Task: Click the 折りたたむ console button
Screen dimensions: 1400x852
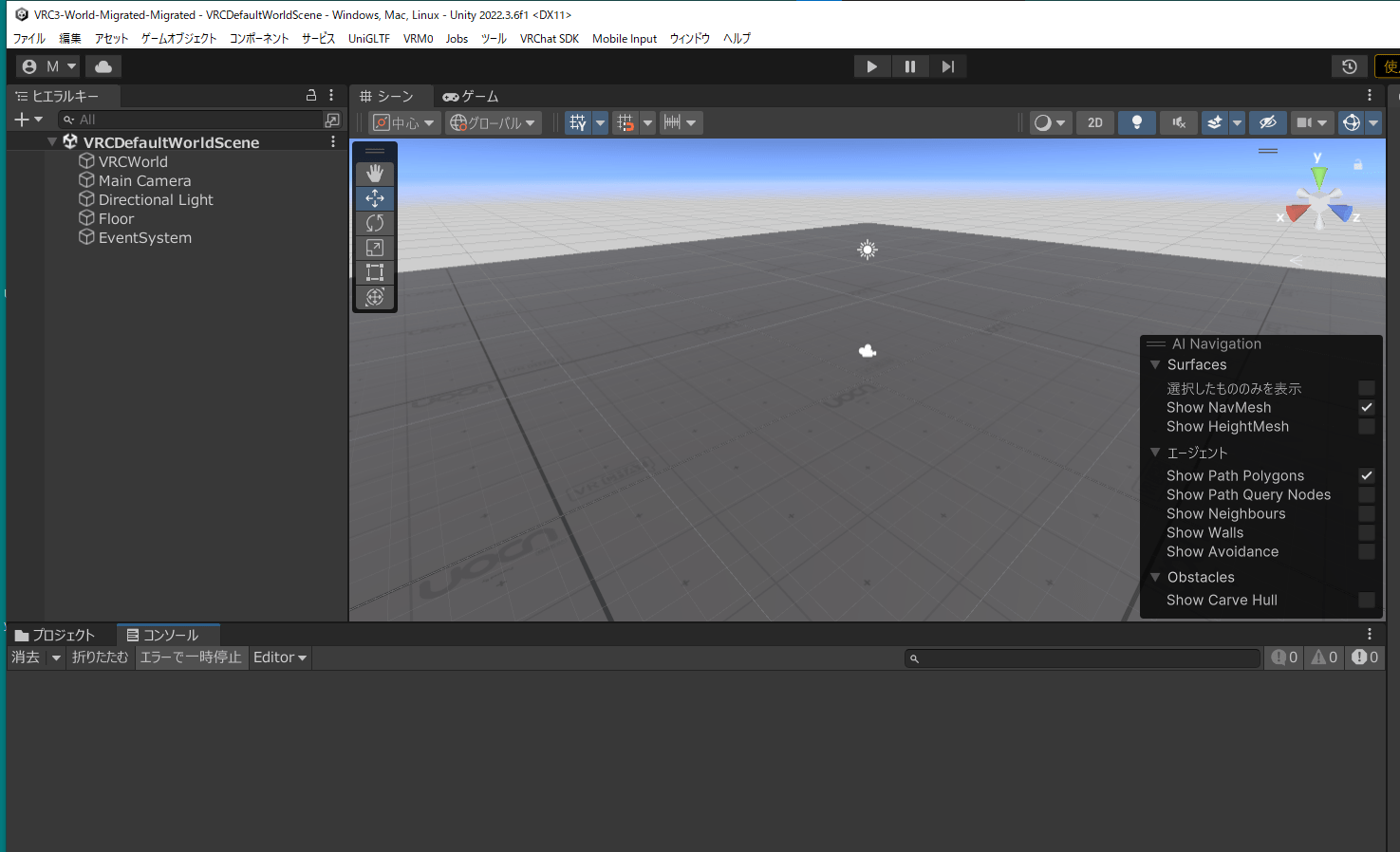Action: click(100, 658)
